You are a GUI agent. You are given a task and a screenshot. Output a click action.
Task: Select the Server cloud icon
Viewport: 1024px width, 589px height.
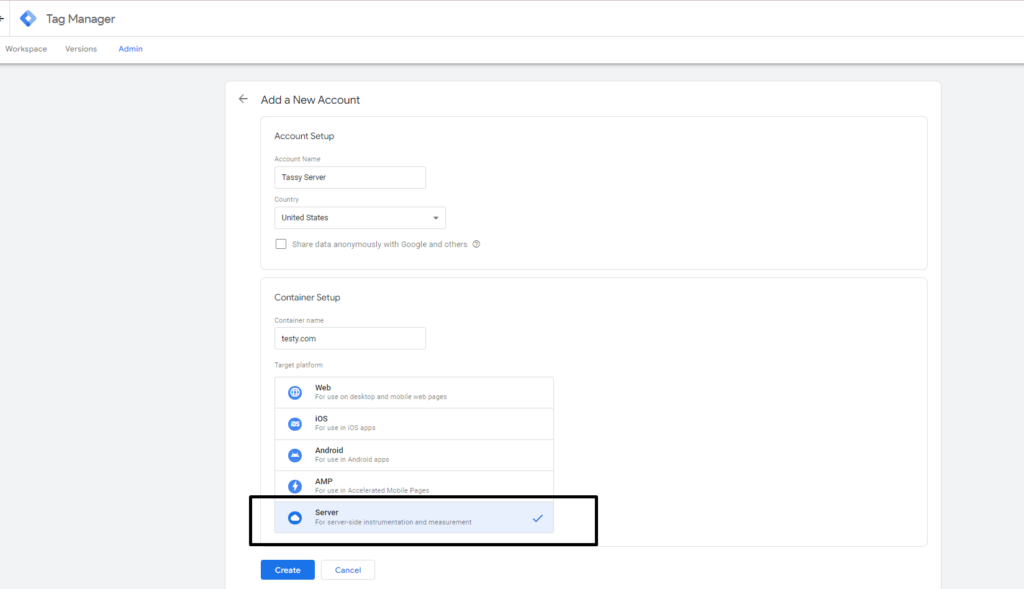[295, 518]
